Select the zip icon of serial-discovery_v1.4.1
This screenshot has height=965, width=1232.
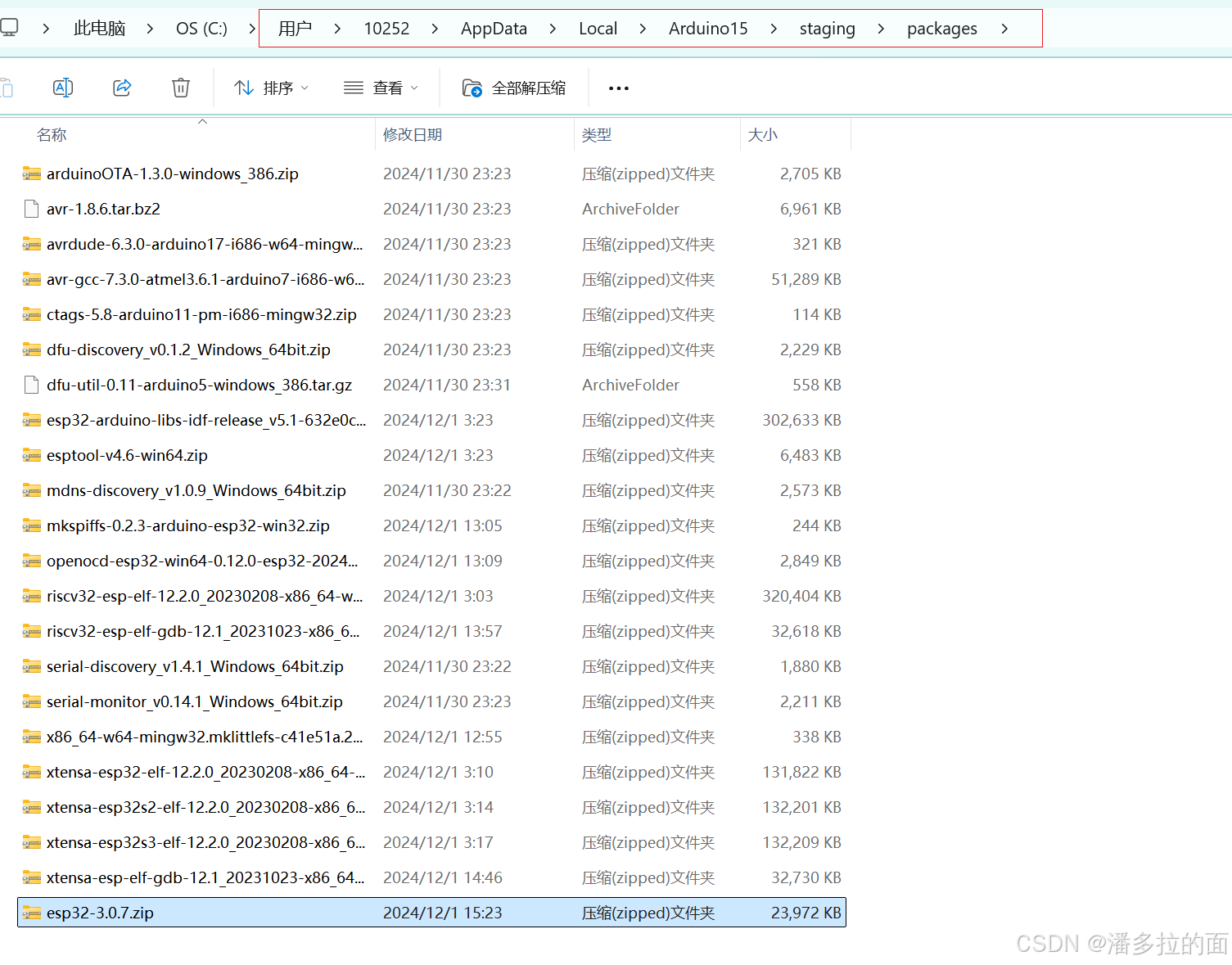[32, 666]
